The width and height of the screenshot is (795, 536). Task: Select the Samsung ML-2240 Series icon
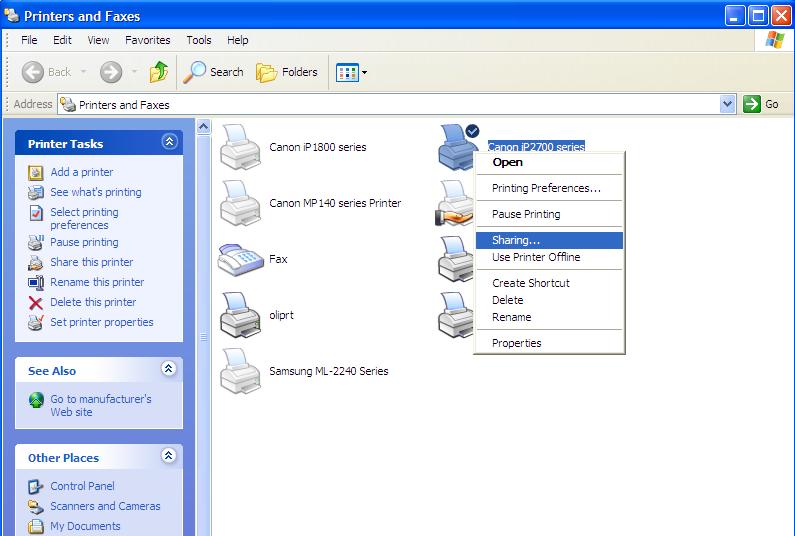(240, 371)
